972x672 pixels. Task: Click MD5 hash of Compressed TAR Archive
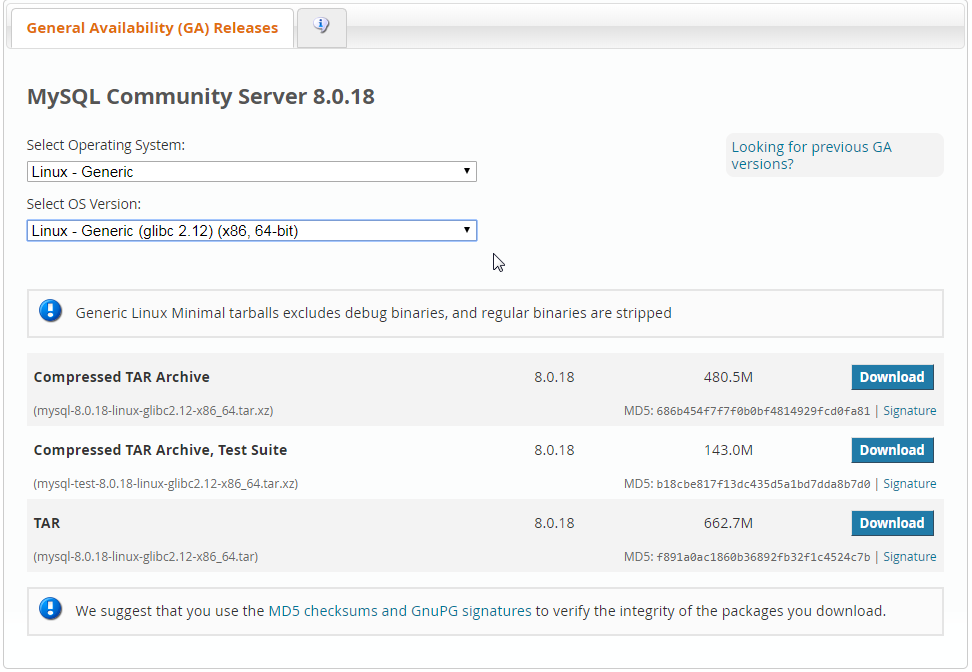763,411
